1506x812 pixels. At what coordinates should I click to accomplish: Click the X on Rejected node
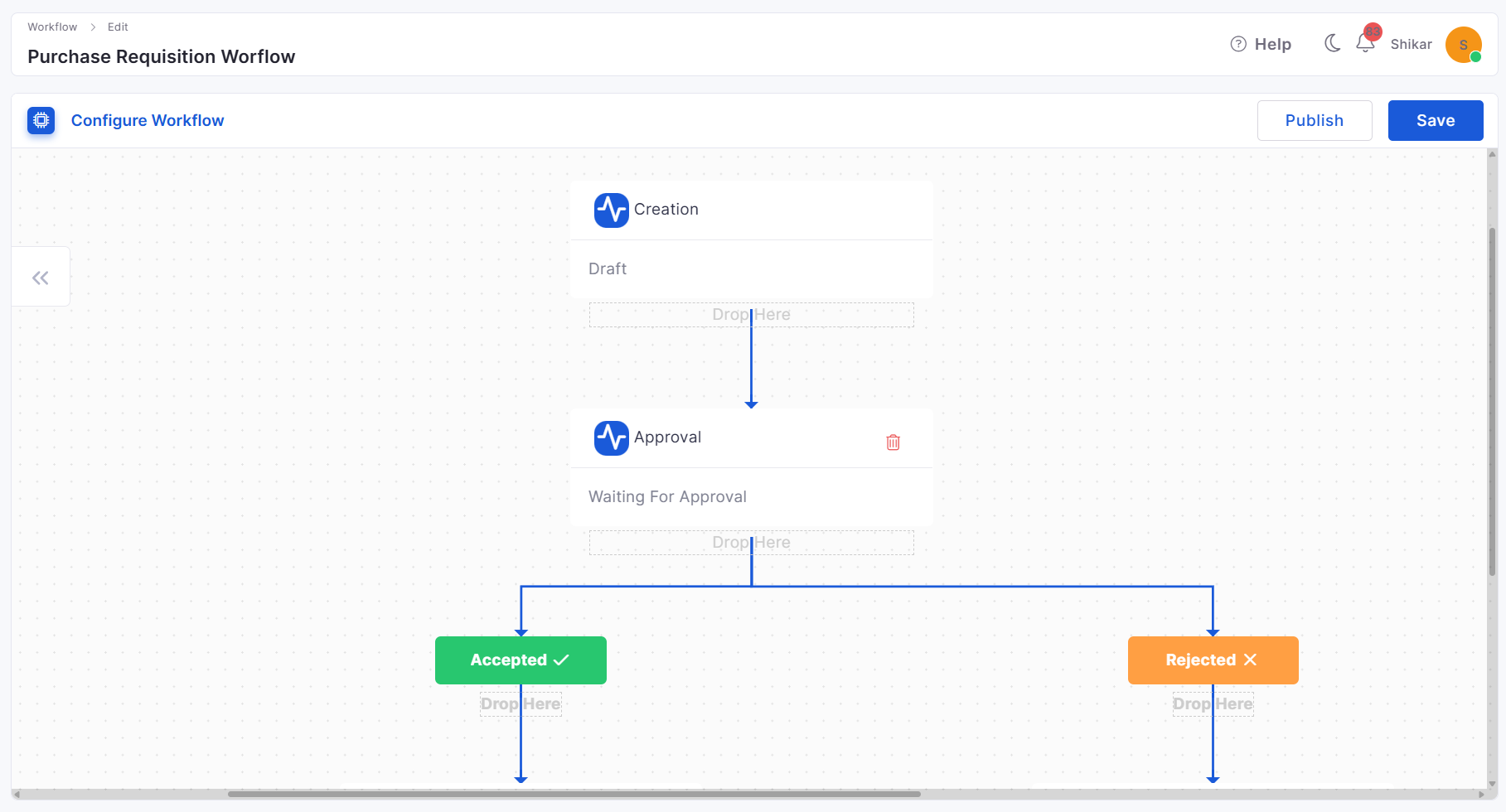1250,660
